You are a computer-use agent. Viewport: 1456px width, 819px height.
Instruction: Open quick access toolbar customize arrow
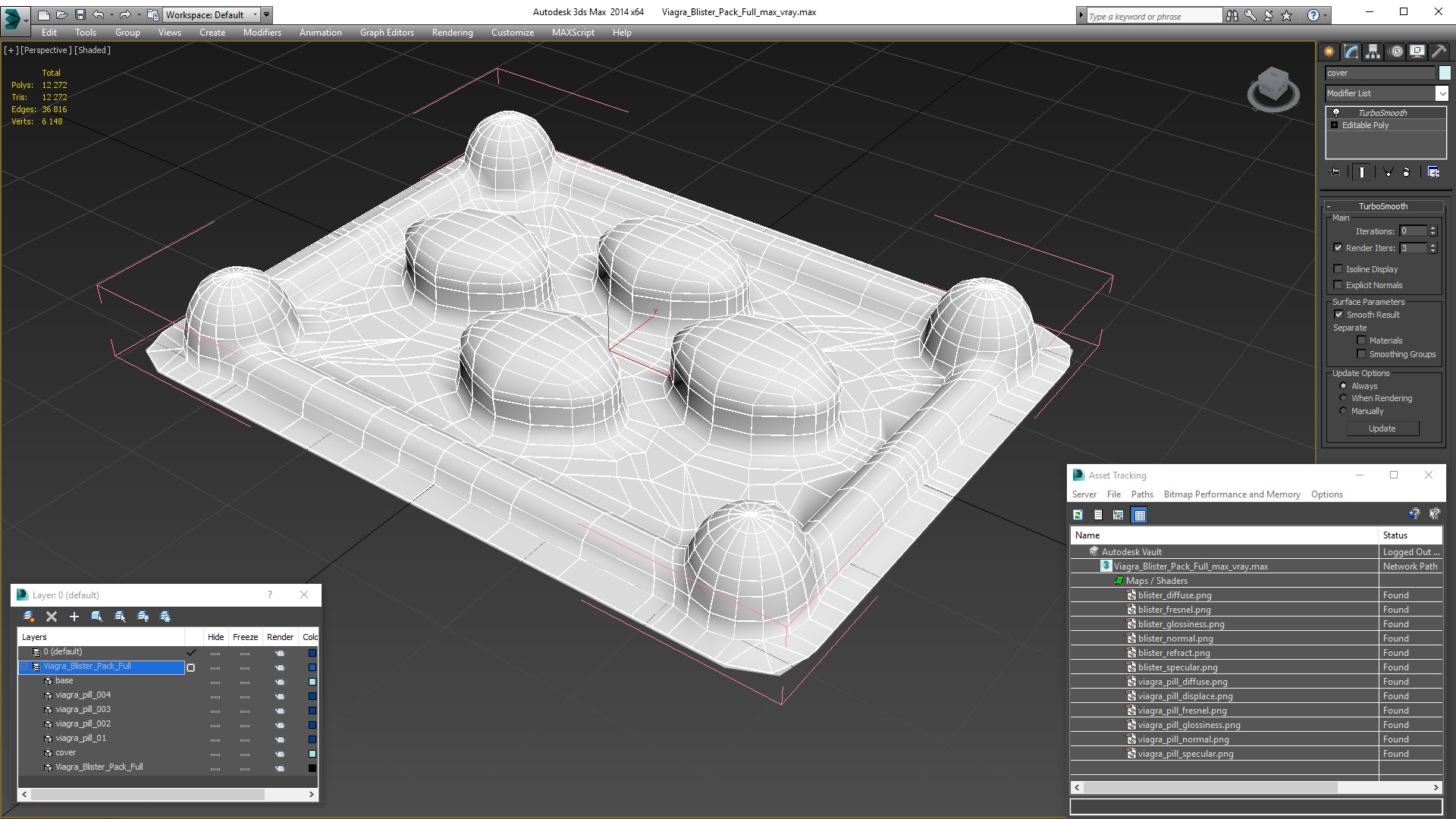tap(266, 14)
